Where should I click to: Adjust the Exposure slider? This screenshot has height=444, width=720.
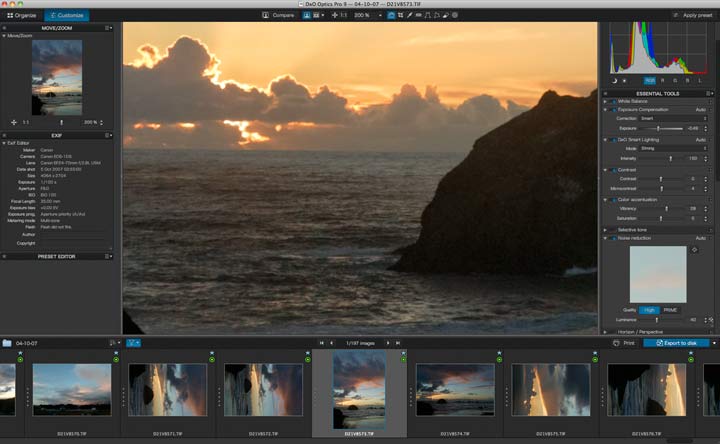tap(660, 128)
